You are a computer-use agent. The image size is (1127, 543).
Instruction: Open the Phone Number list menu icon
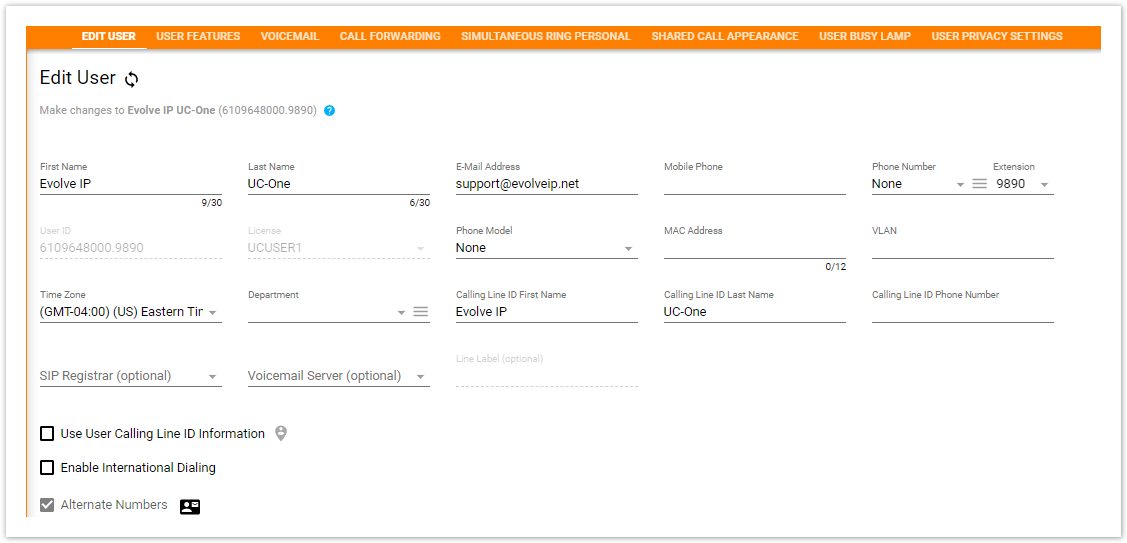point(980,184)
